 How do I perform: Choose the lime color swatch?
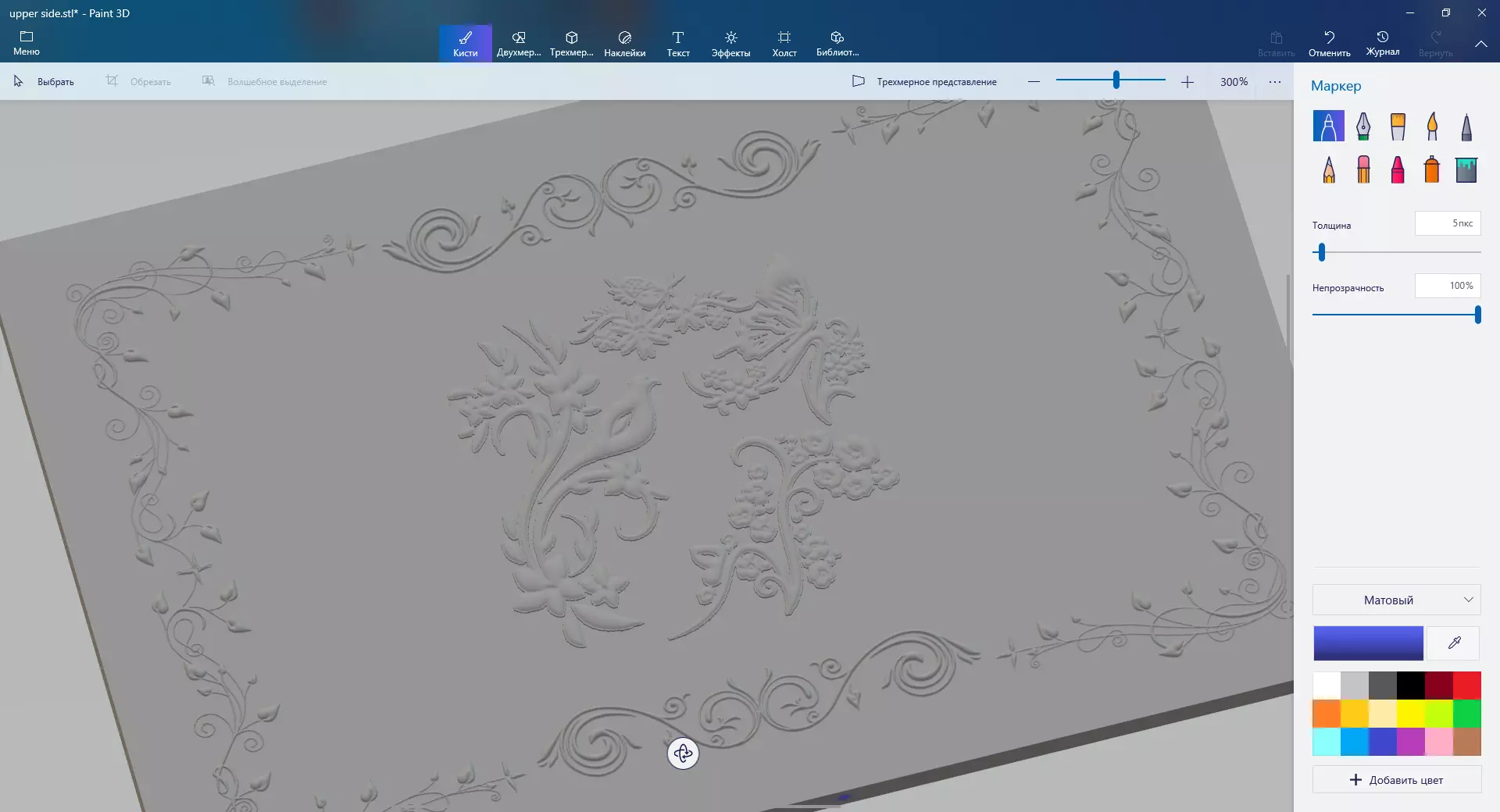click(1439, 714)
